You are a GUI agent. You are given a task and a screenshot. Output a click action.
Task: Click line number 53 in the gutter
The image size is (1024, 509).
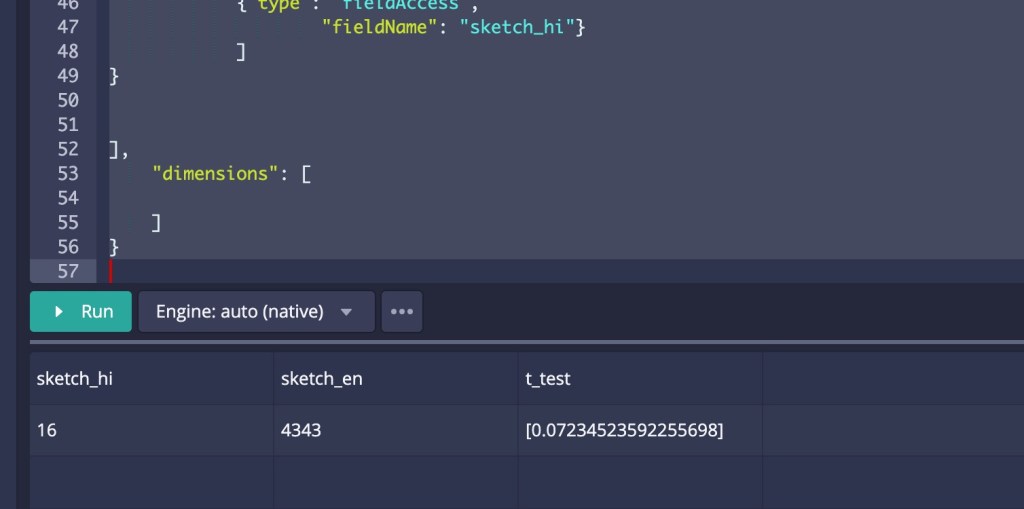point(68,173)
